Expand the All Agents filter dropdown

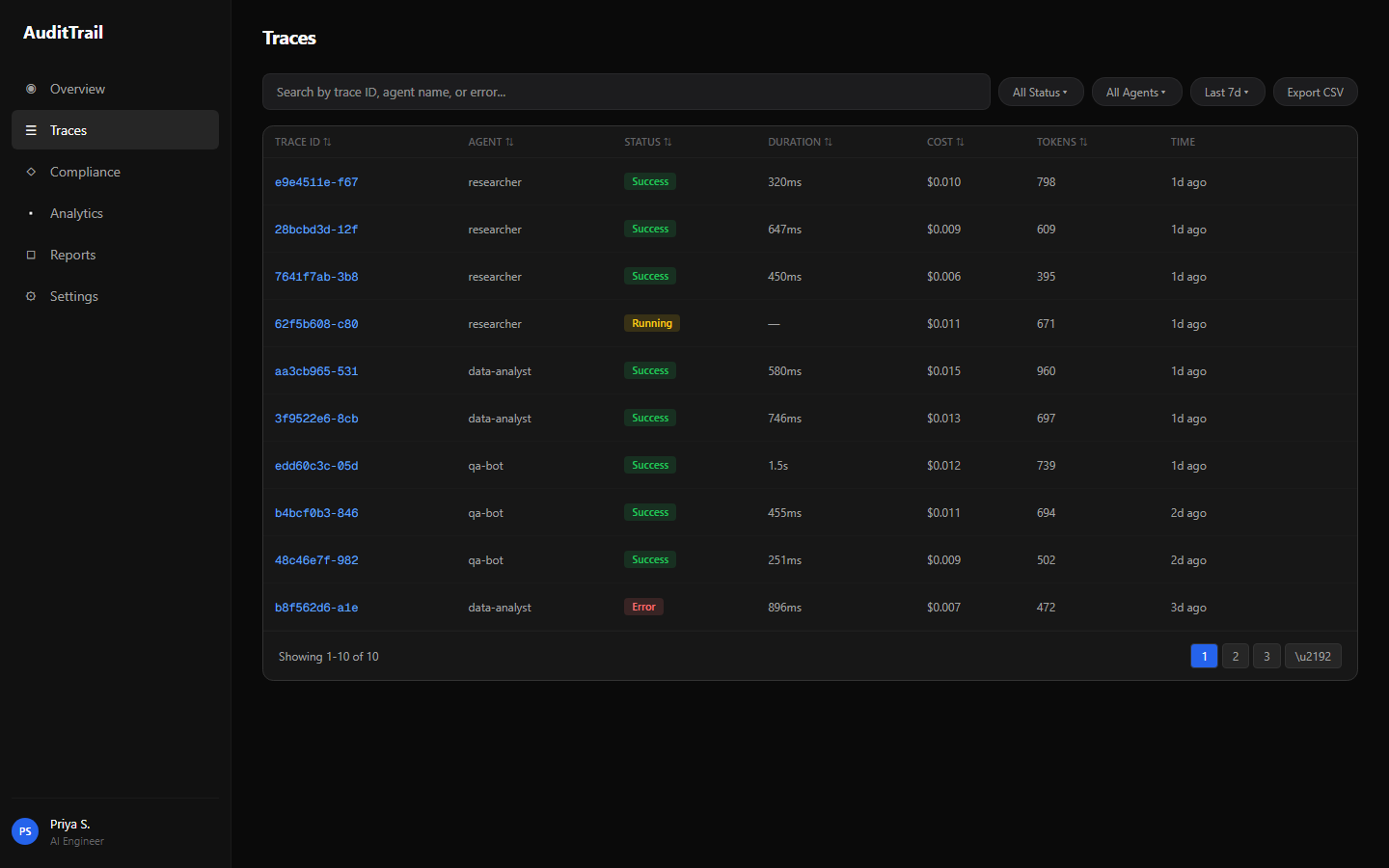pyautogui.click(x=1135, y=93)
